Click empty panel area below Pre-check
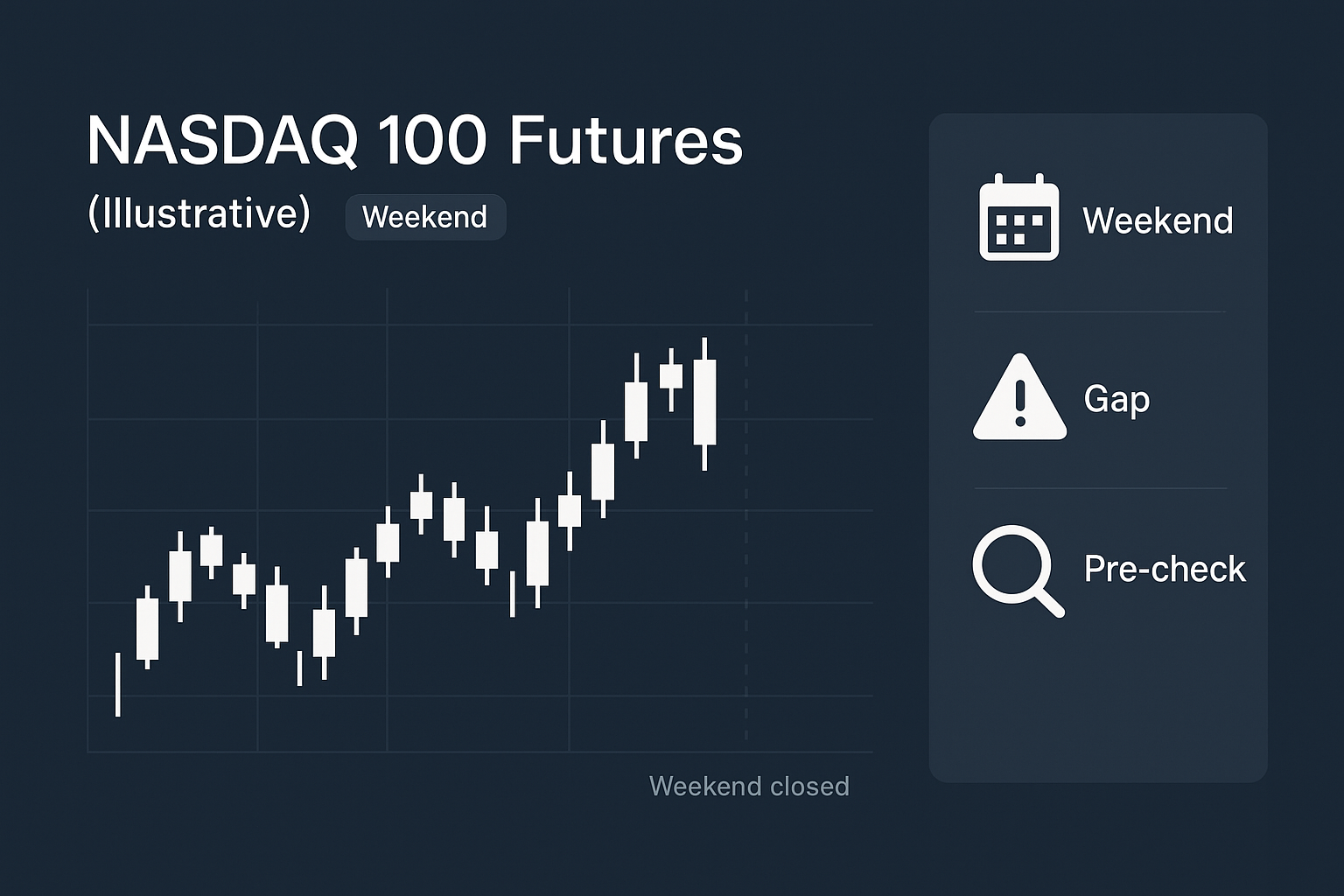Image resolution: width=1344 pixels, height=896 pixels. pos(1098,700)
